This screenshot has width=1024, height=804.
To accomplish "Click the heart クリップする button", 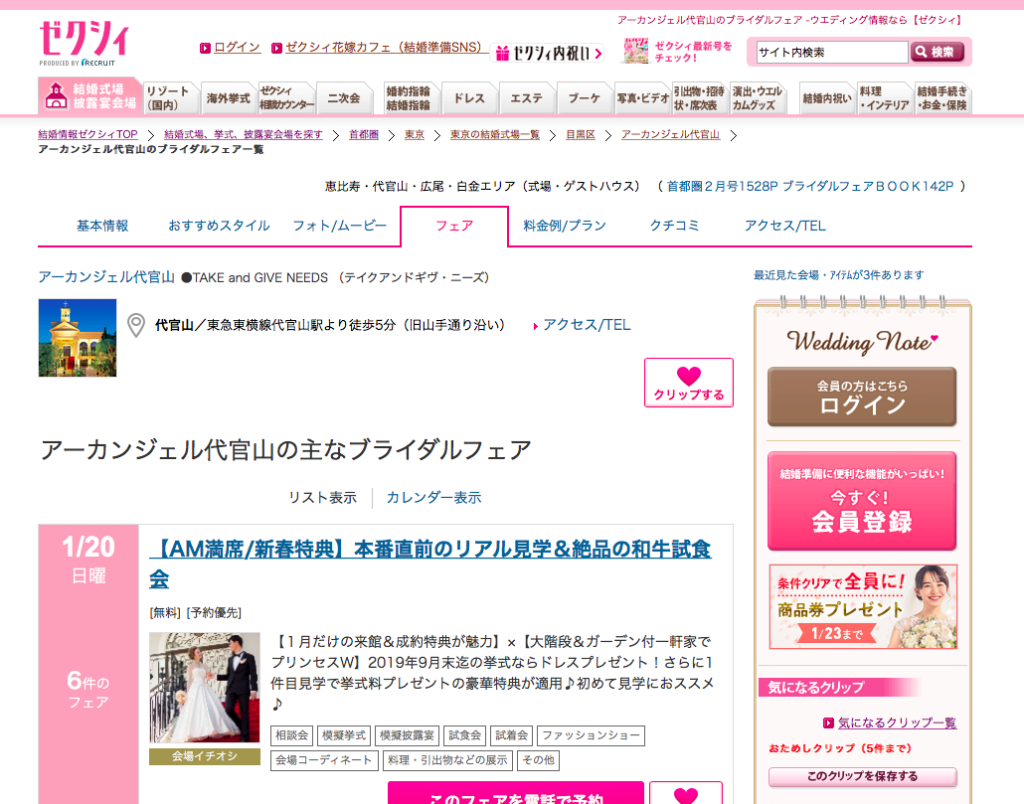I will point(688,383).
